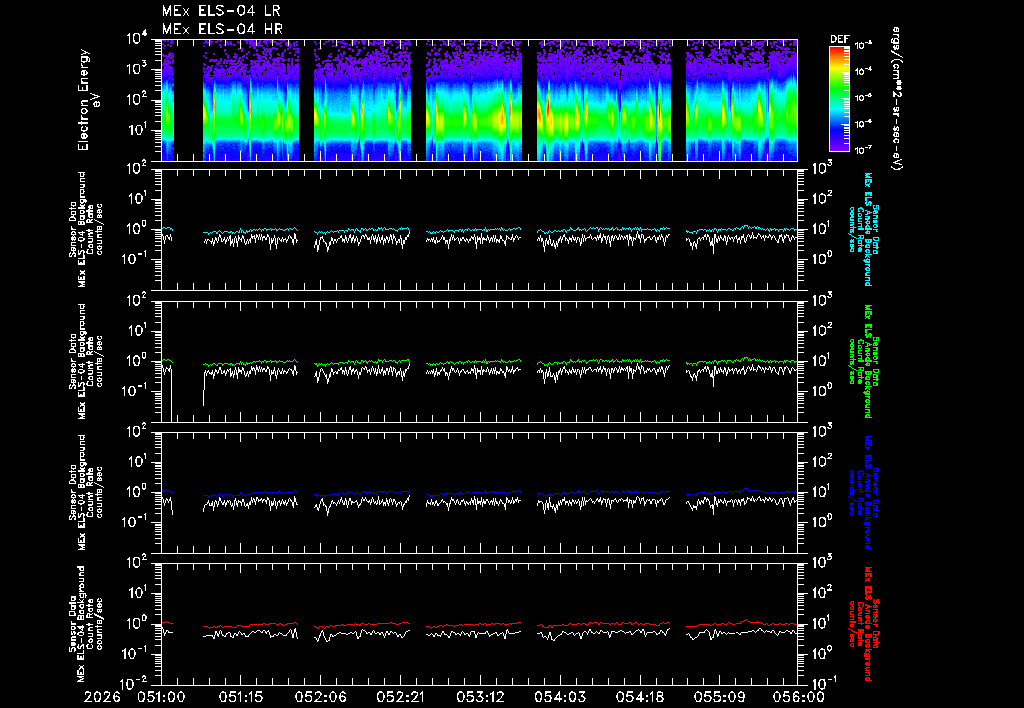Viewport: 1024px width, 708px height.
Task: Click the 2026 year label
Action: coord(103,697)
